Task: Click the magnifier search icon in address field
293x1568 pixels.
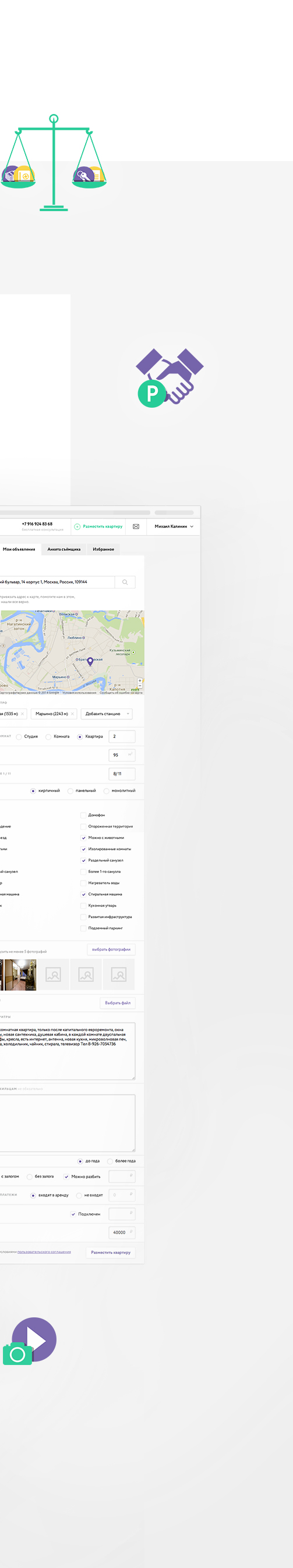Action: [x=125, y=583]
